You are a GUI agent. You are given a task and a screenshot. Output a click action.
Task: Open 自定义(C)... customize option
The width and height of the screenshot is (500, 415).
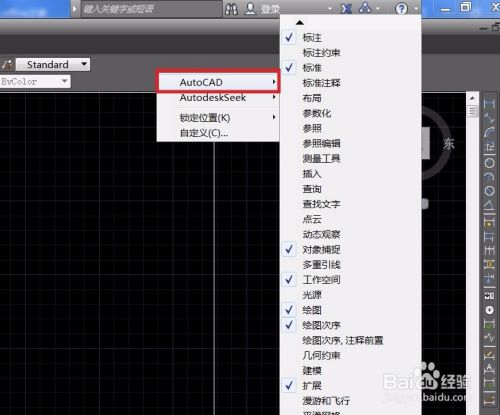(218, 133)
